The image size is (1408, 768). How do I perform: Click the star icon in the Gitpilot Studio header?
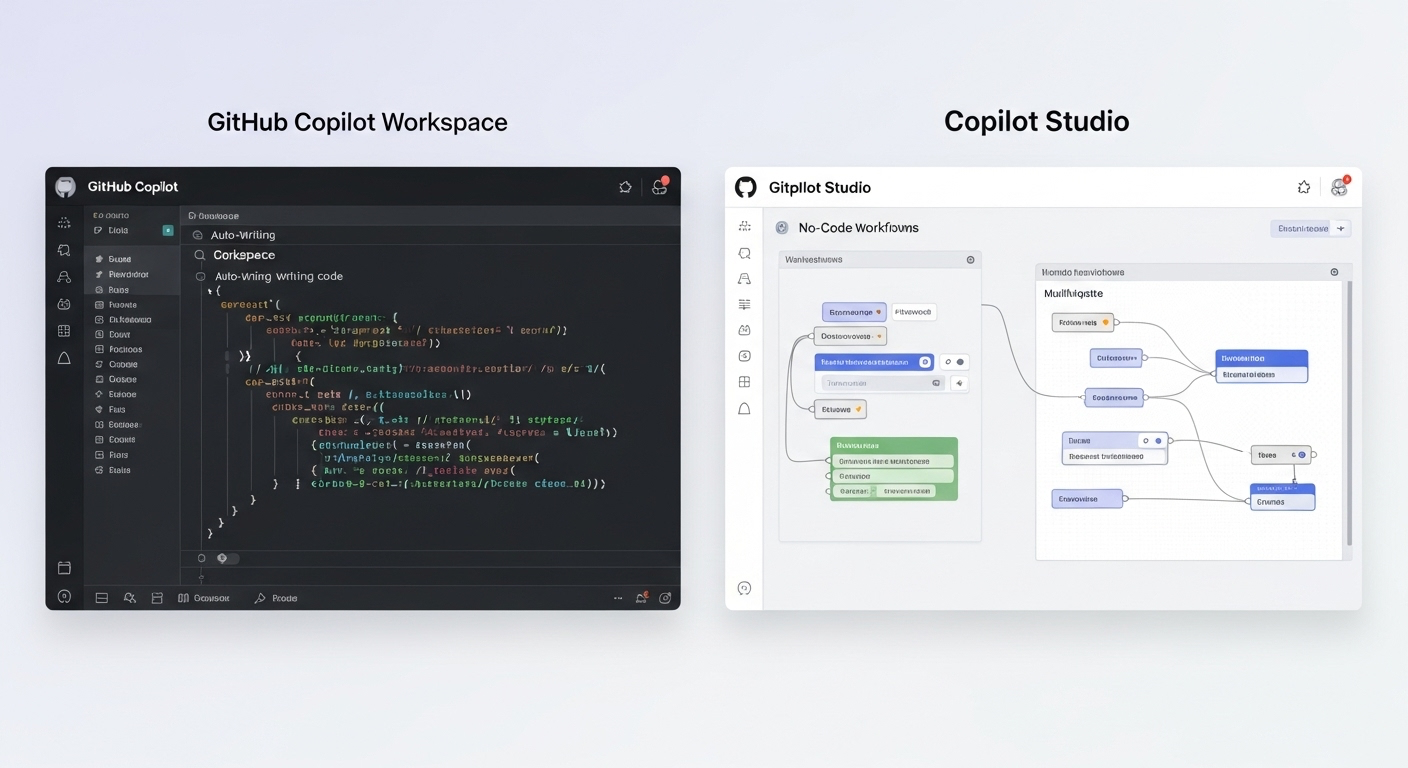click(1304, 187)
